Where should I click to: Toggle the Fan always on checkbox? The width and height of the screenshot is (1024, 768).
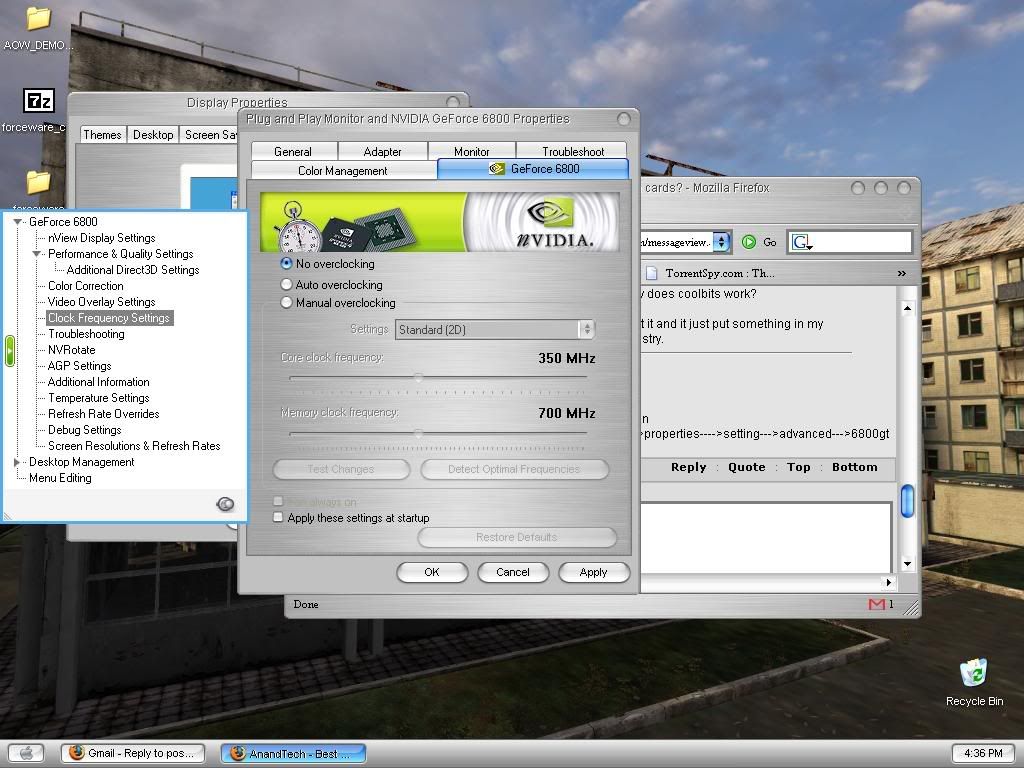pyautogui.click(x=278, y=501)
